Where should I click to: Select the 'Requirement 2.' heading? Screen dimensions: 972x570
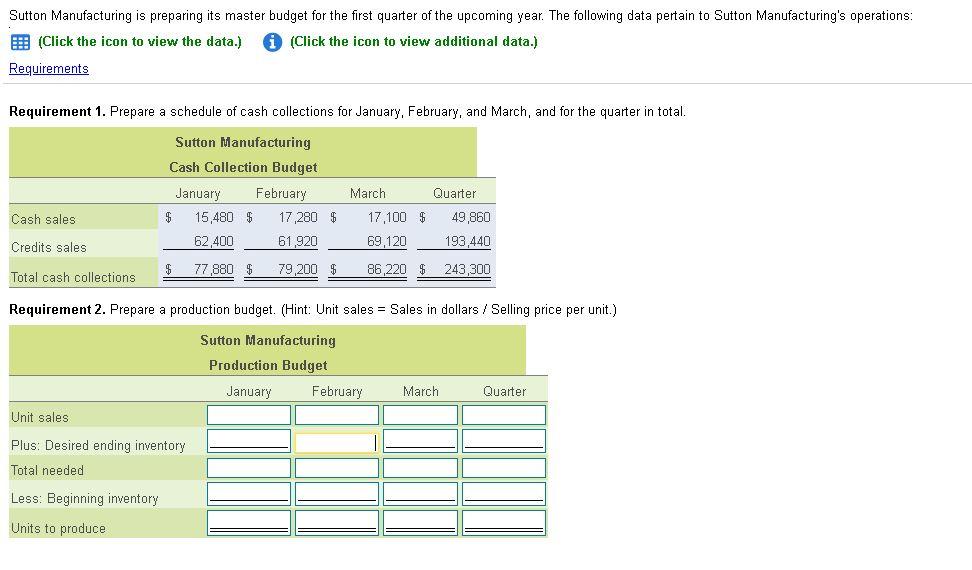(57, 310)
